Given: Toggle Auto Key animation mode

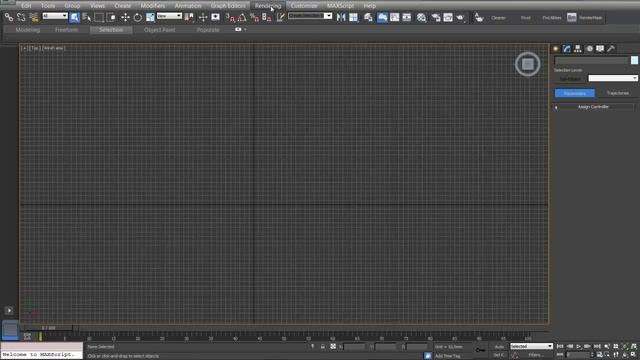Looking at the screenshot, I should (499, 347).
